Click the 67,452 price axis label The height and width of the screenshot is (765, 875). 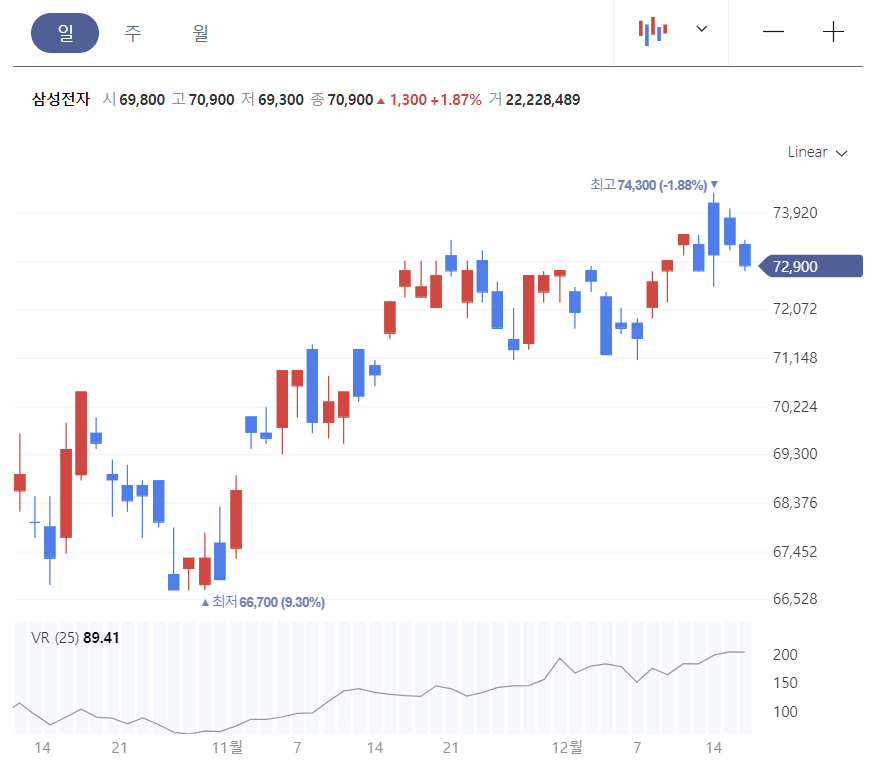coord(795,552)
